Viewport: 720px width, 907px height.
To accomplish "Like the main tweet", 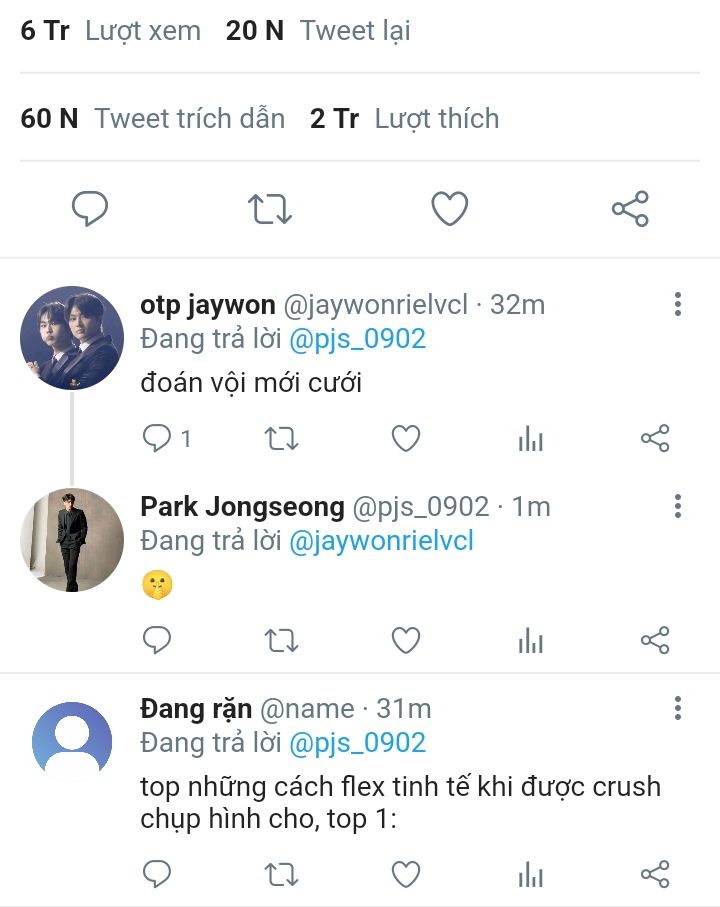I will pos(450,209).
